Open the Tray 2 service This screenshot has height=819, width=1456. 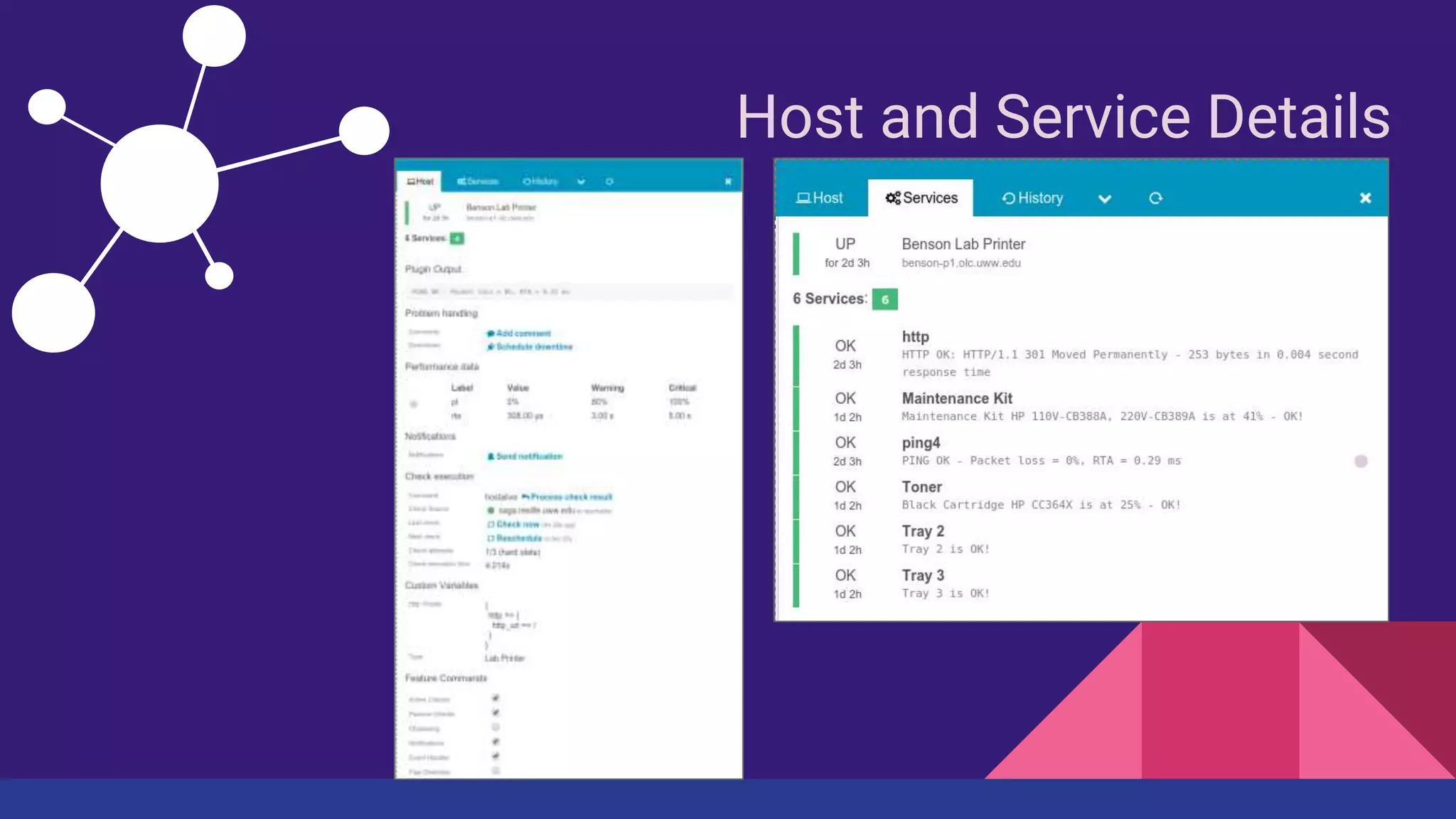923,531
